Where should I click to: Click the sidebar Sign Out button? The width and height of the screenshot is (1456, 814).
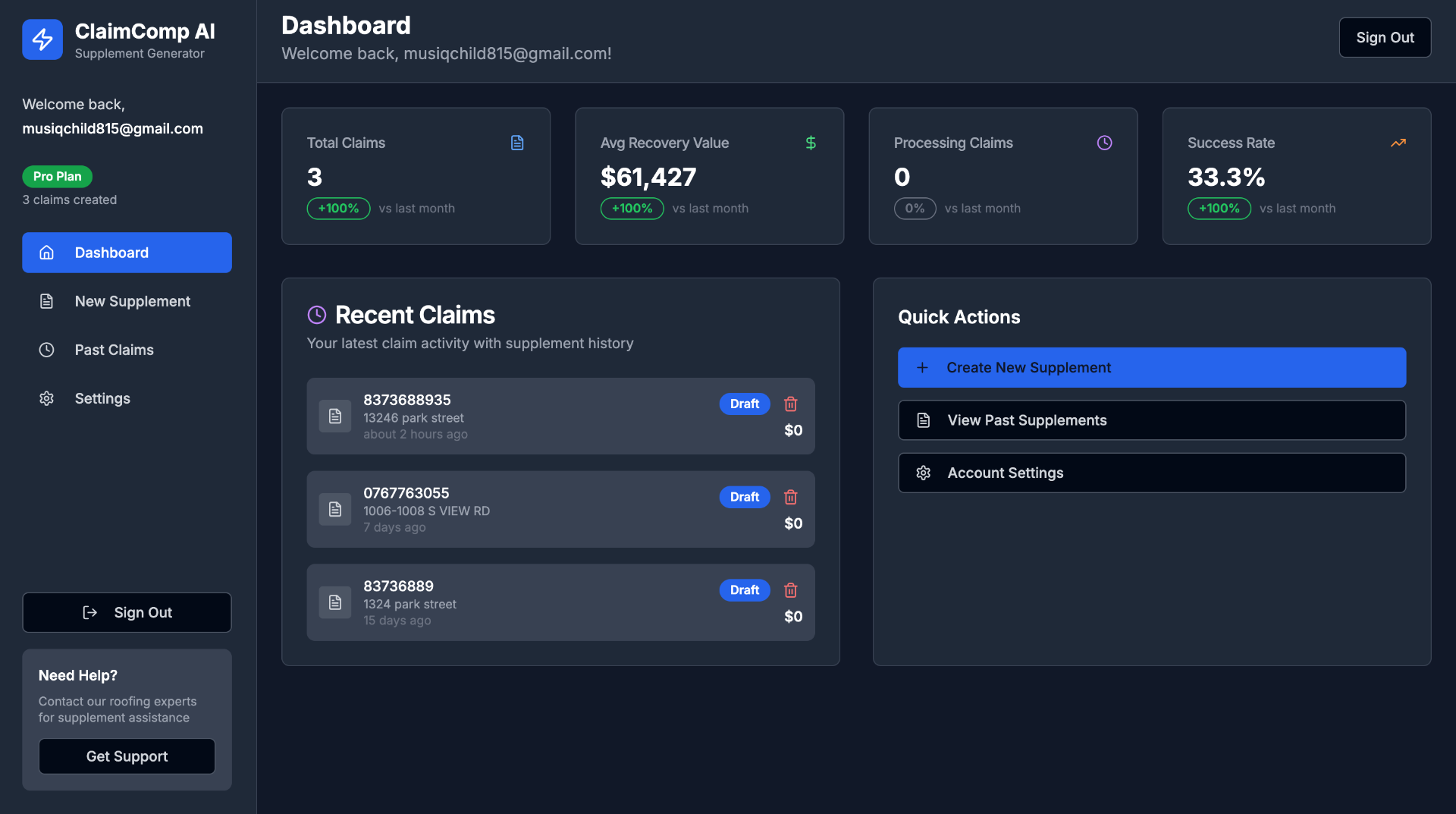click(x=127, y=612)
